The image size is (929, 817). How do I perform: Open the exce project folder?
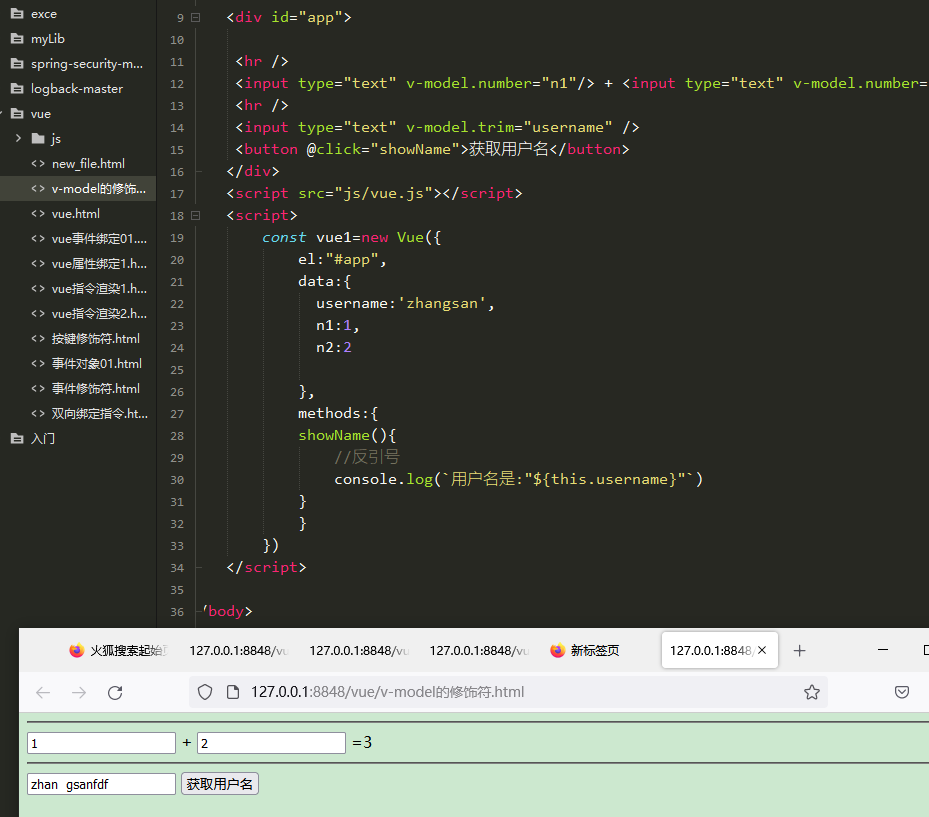[44, 14]
